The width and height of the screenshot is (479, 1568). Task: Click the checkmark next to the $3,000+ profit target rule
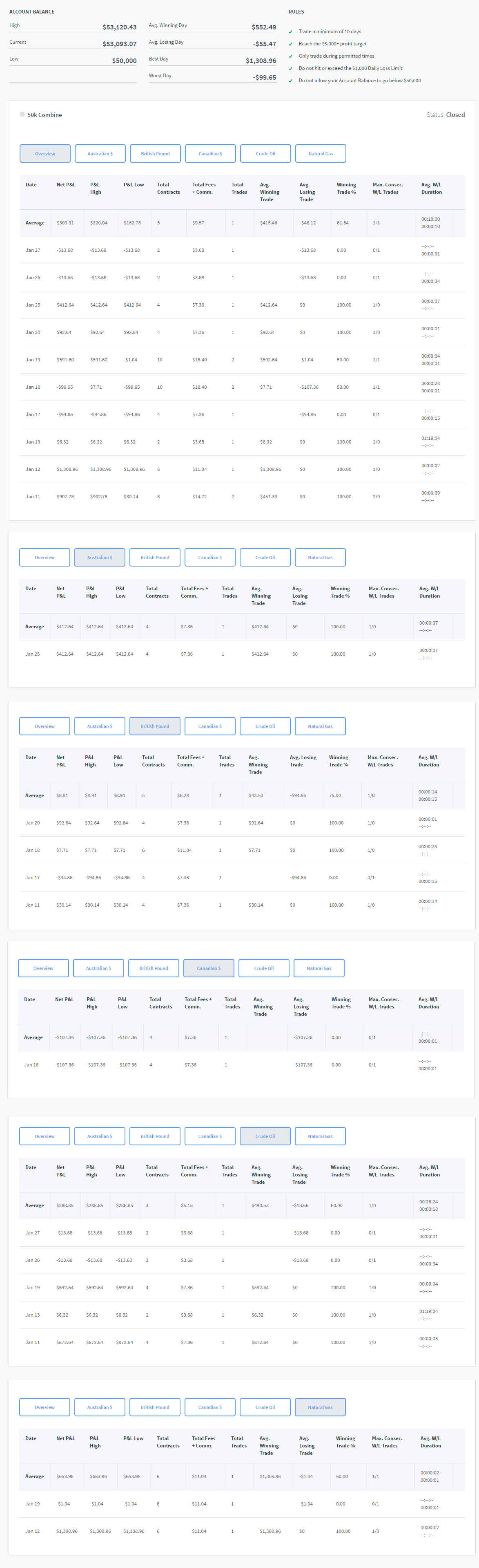click(291, 44)
